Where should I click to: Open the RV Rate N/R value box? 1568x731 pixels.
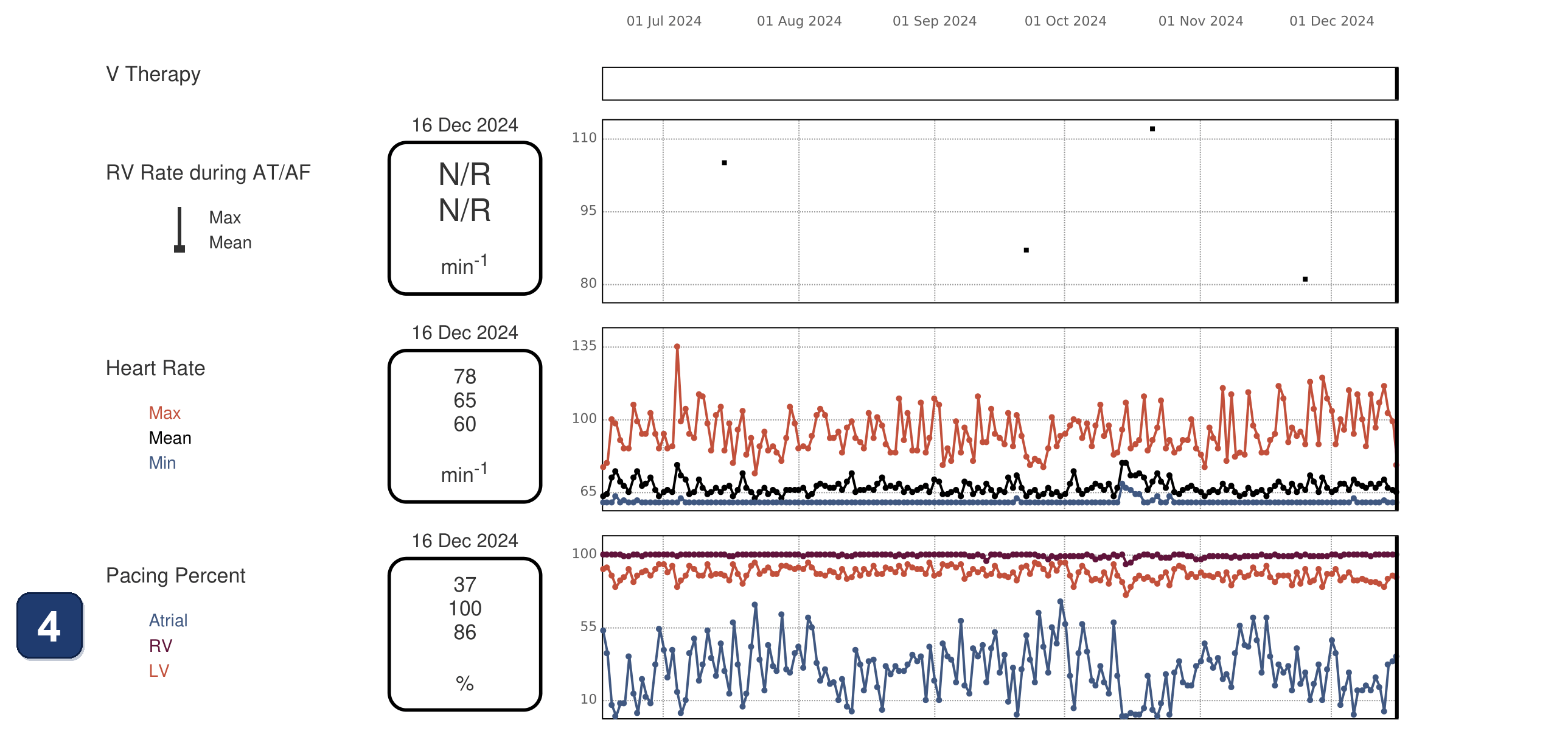click(464, 219)
